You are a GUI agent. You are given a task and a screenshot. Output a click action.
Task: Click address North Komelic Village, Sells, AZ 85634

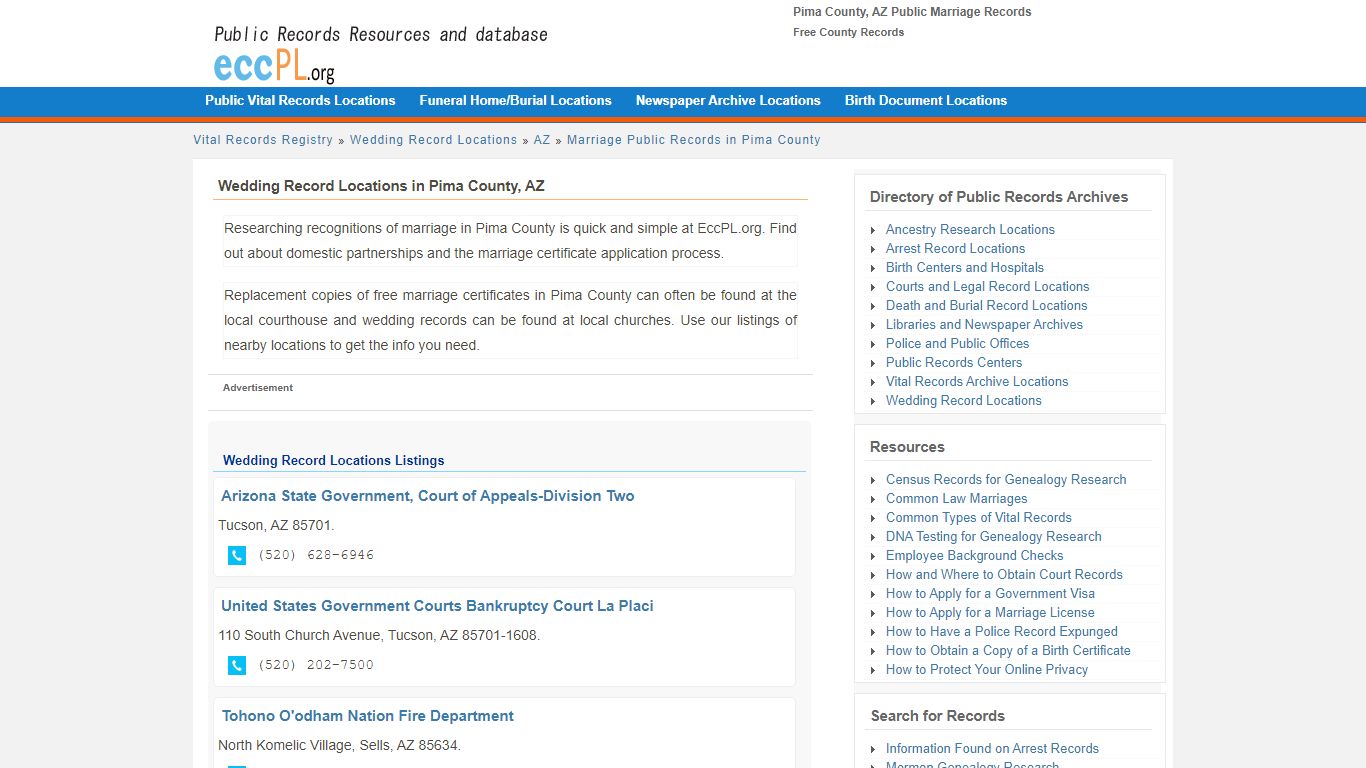pyautogui.click(x=340, y=745)
